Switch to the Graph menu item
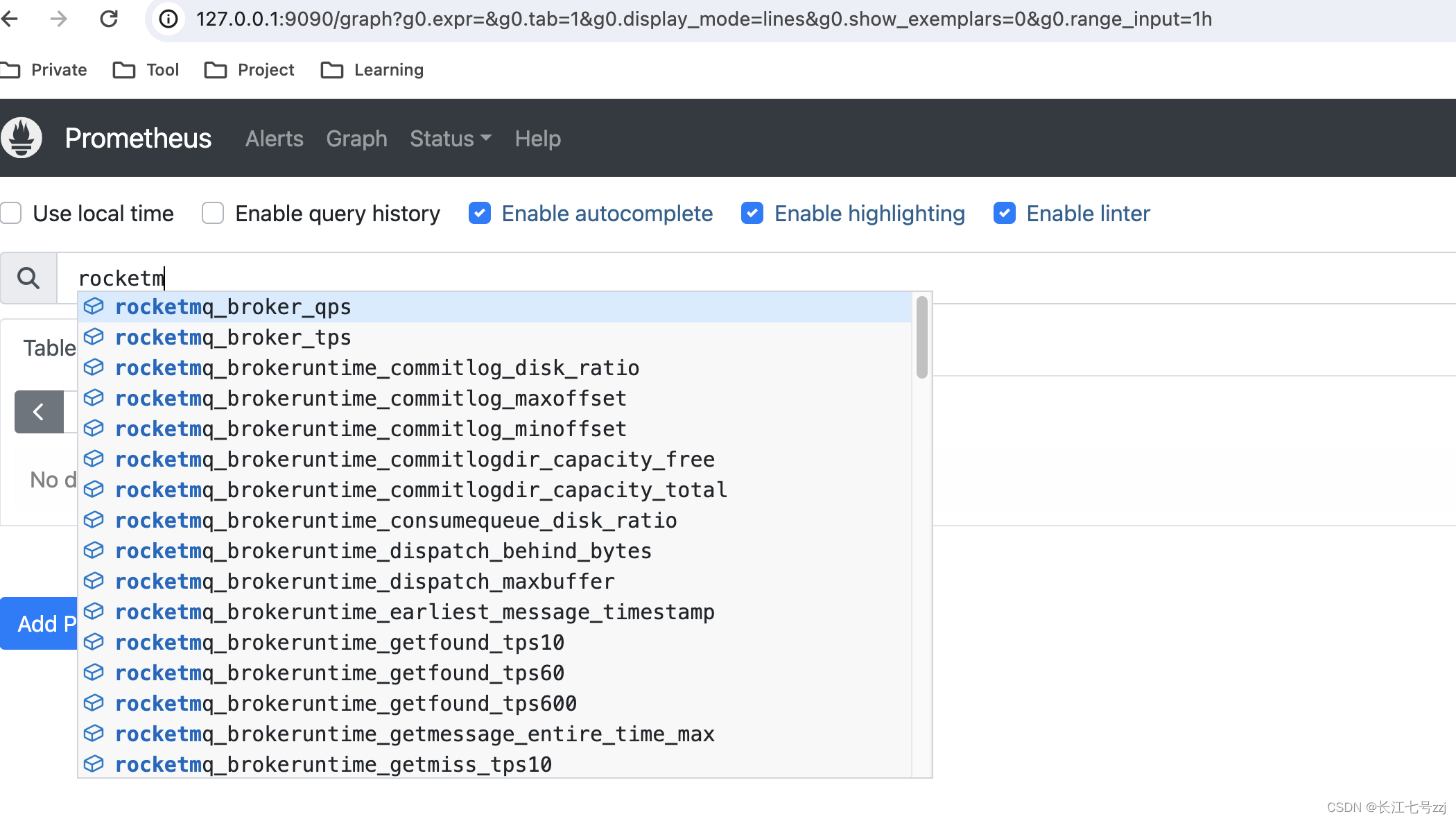 356,139
